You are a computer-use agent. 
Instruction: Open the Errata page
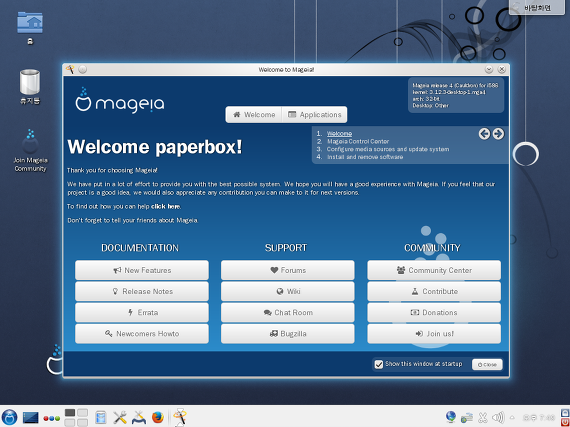click(x=142, y=312)
